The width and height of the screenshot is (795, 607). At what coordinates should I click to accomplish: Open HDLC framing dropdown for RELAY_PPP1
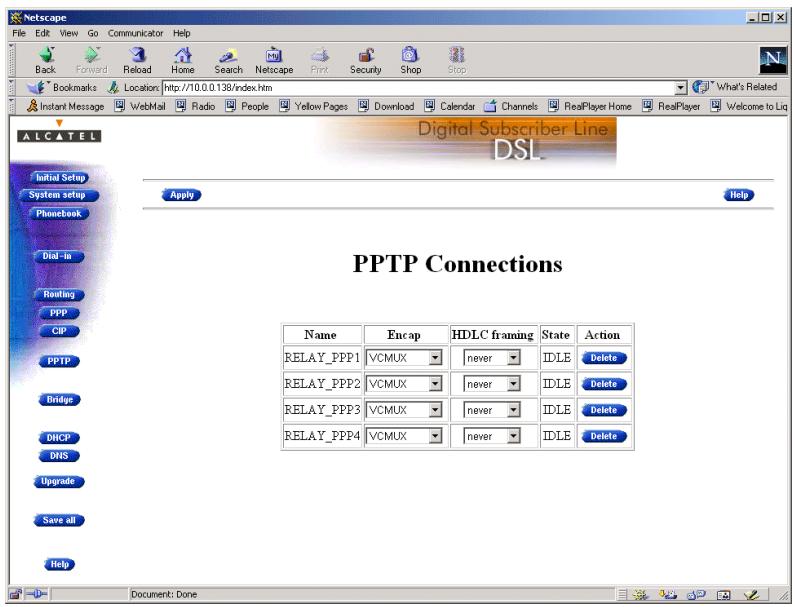coord(514,358)
